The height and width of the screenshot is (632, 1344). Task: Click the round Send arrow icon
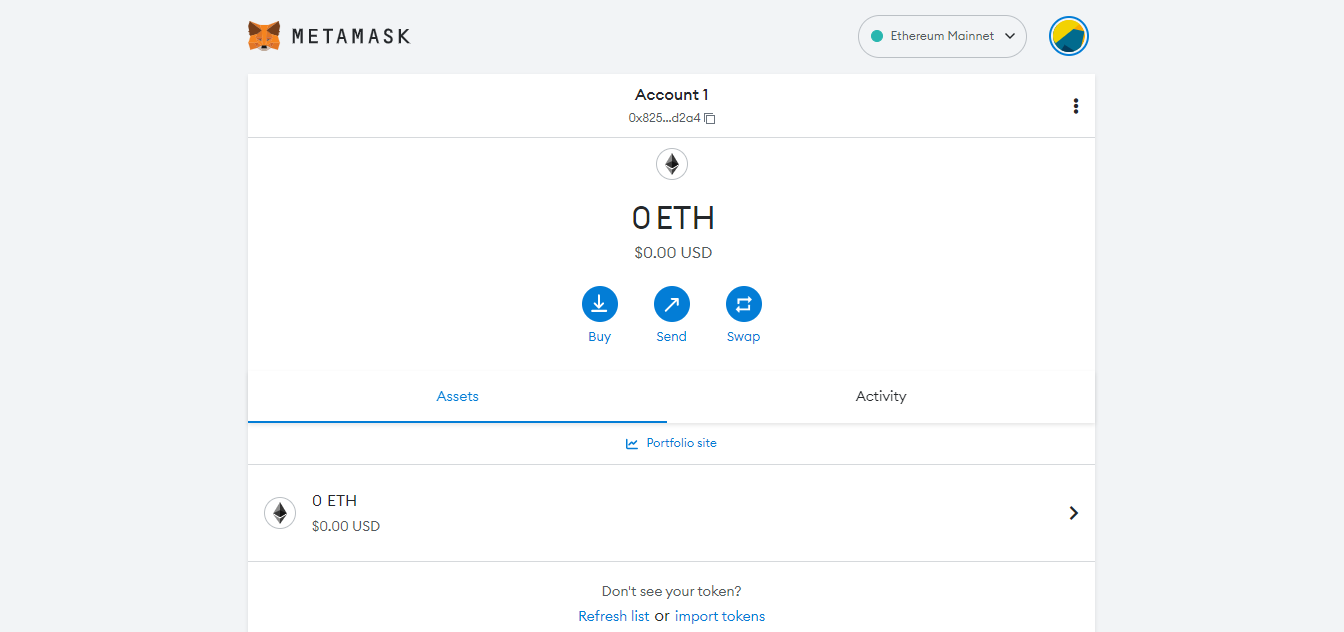(672, 304)
